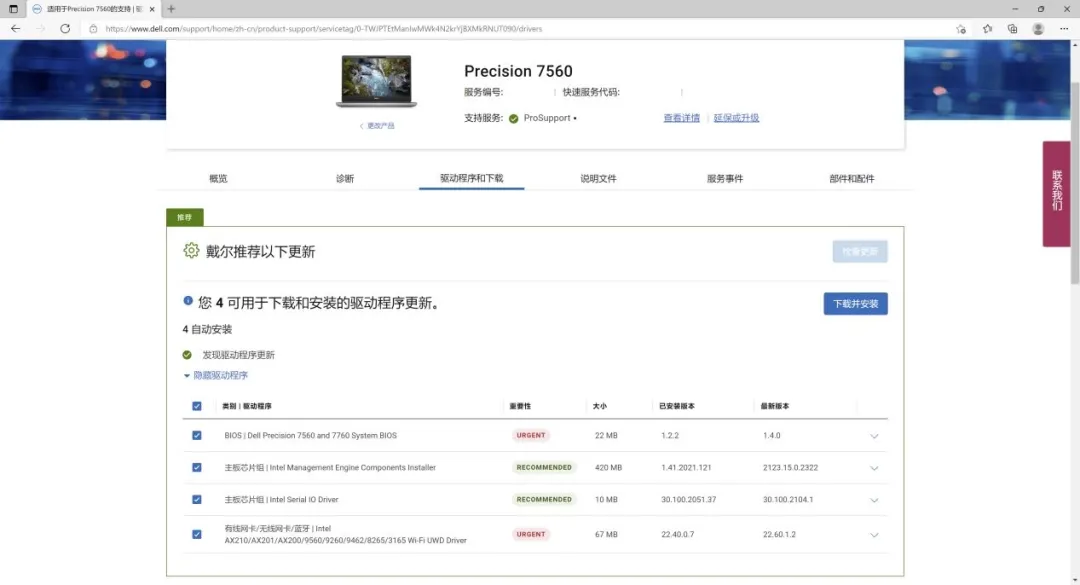The width and height of the screenshot is (1080, 585).
Task: Click the 大小 column header
Action: coord(600,407)
